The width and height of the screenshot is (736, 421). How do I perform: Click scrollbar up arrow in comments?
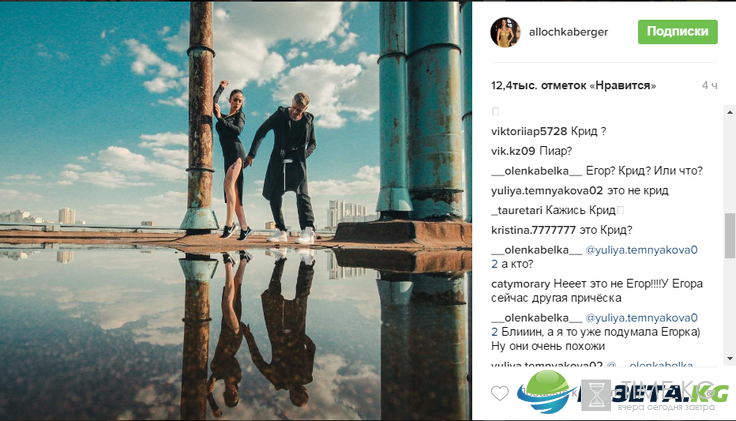[x=730, y=113]
